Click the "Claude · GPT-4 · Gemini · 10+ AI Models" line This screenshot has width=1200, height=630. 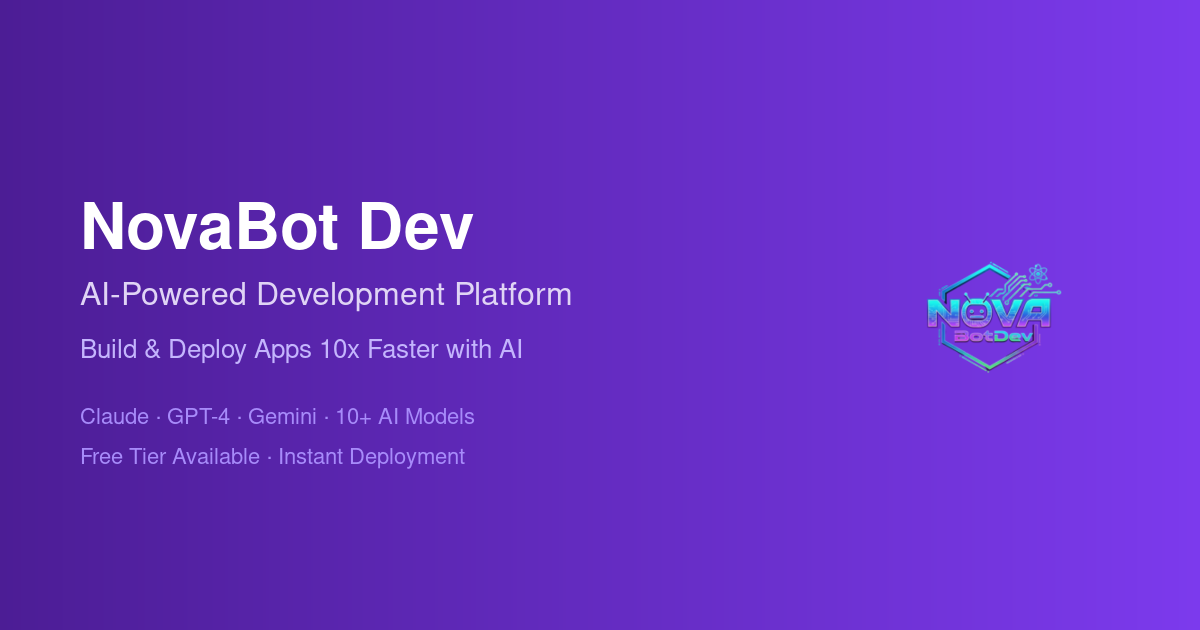278,417
